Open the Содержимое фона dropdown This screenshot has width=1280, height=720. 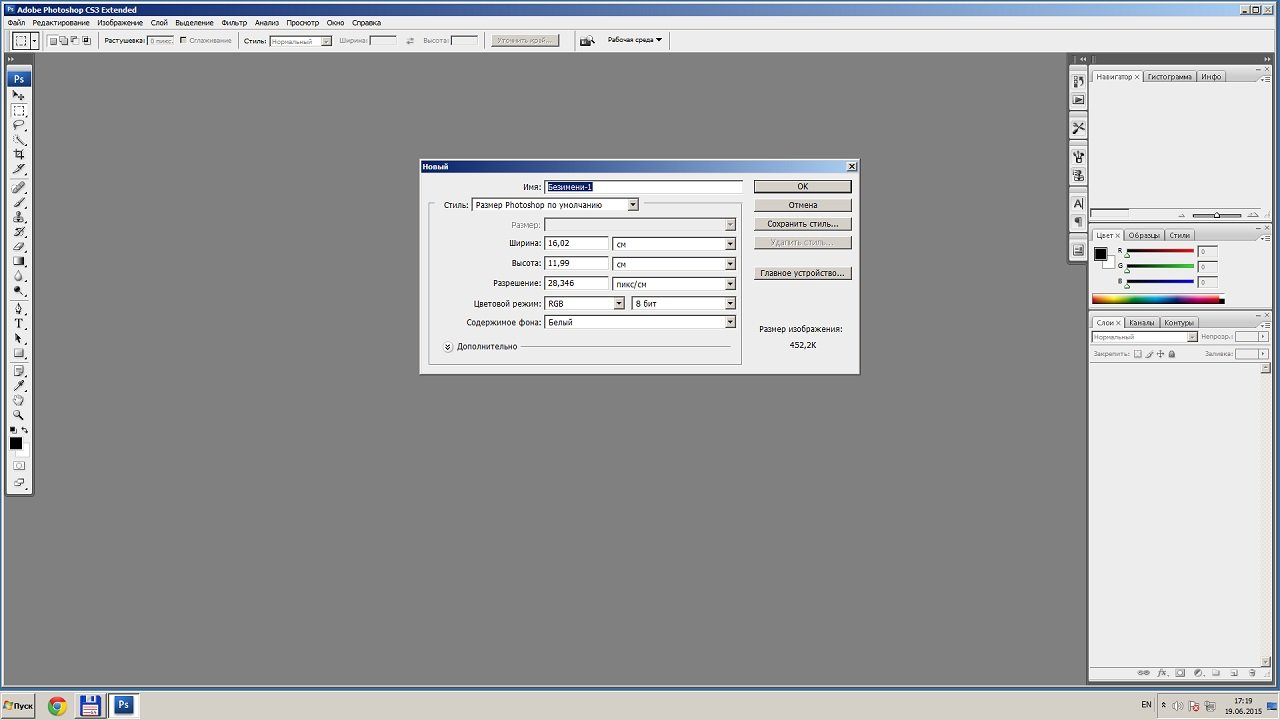(x=730, y=323)
